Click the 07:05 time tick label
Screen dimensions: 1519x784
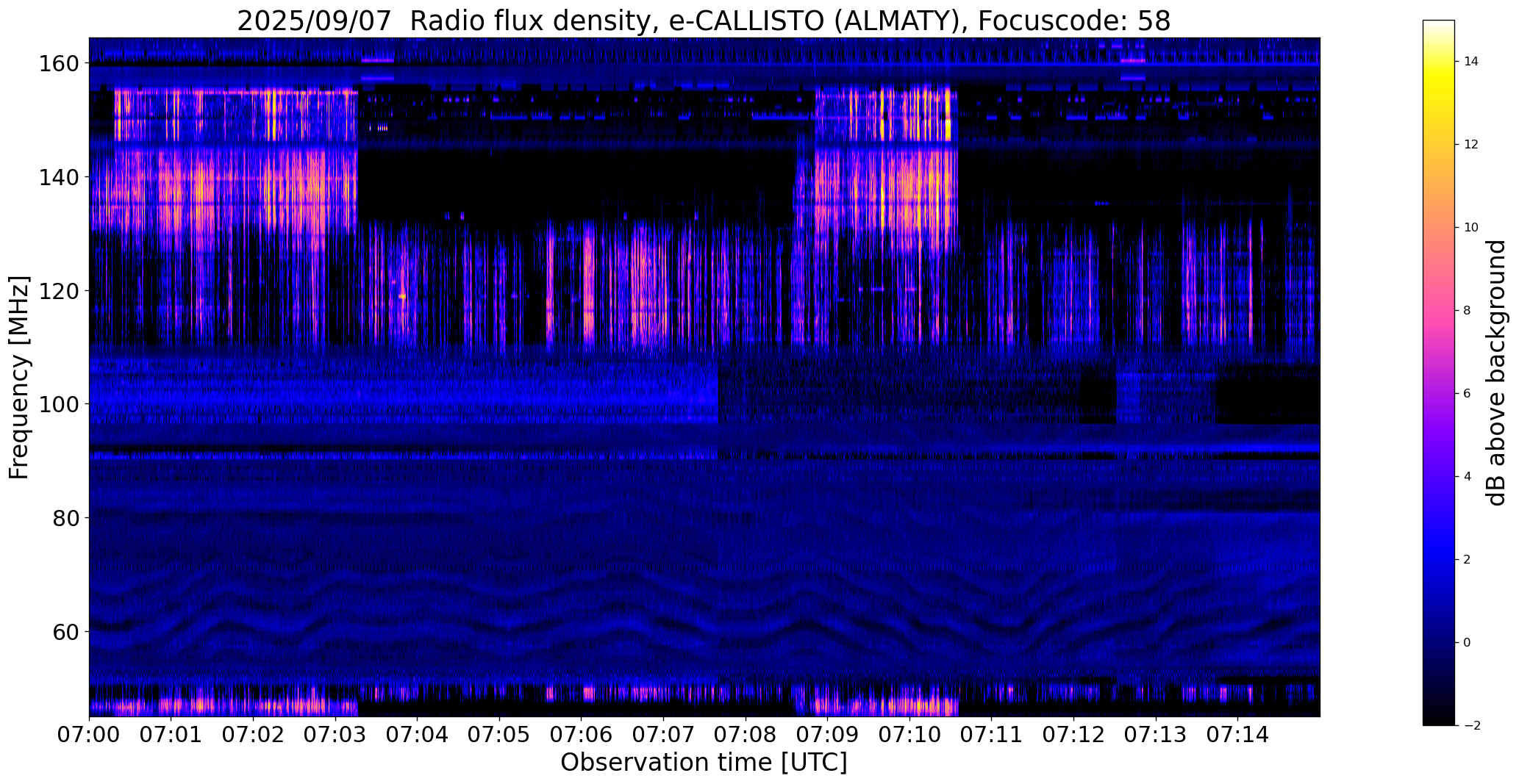coord(499,734)
